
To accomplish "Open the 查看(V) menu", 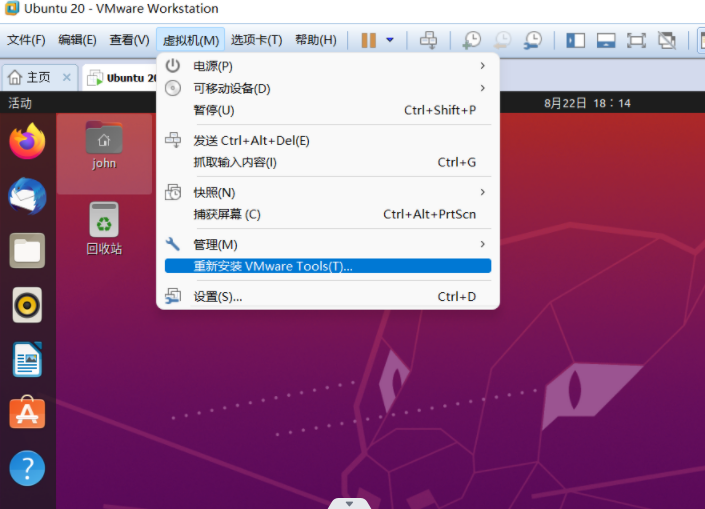I will point(129,40).
